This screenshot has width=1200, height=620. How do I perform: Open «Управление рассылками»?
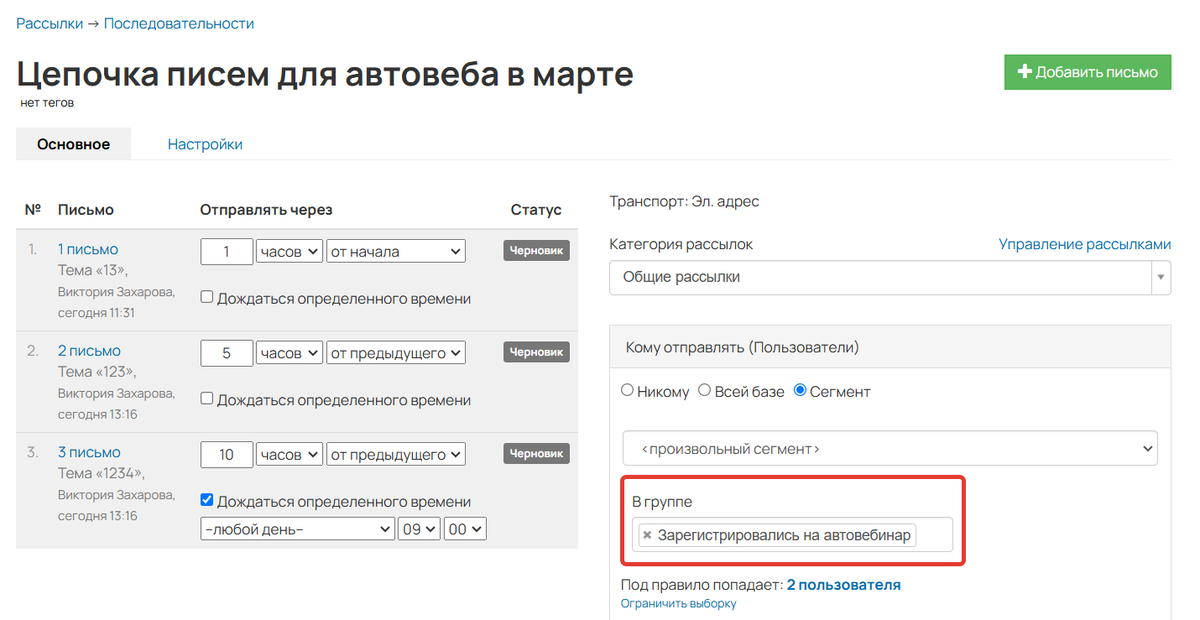click(x=1084, y=243)
